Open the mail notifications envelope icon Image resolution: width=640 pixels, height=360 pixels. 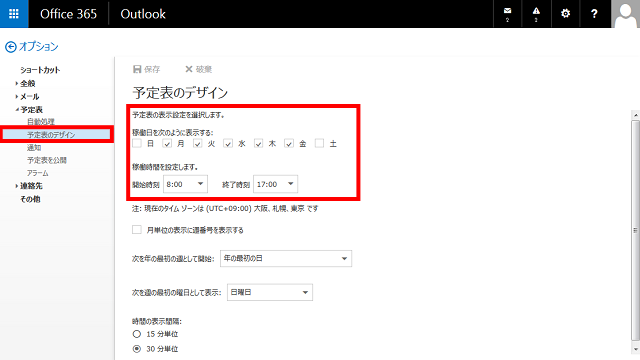(507, 13)
